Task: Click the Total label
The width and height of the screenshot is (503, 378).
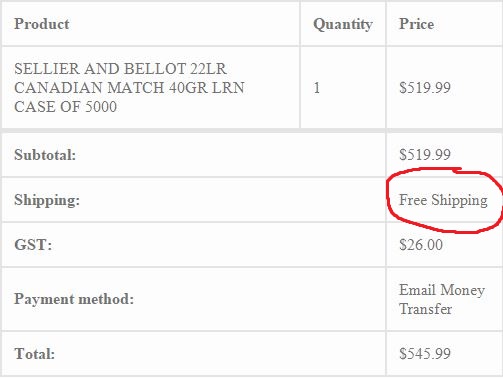Action: point(34,354)
